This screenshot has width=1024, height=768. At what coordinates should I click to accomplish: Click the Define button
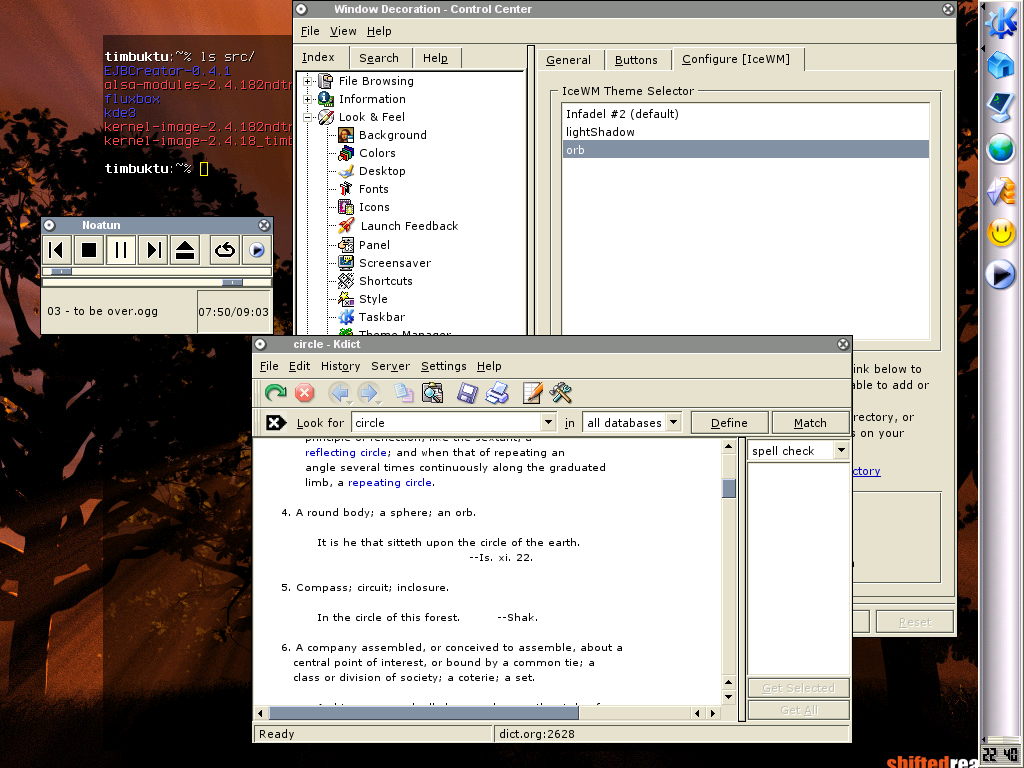729,423
